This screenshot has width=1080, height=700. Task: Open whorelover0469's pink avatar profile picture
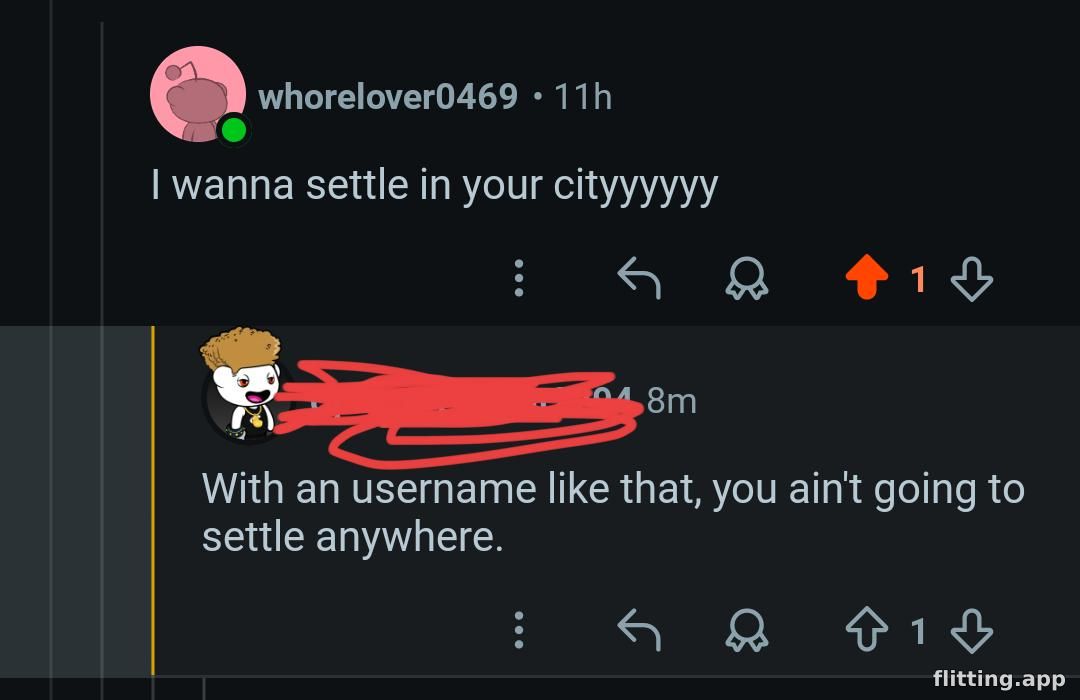click(x=197, y=93)
